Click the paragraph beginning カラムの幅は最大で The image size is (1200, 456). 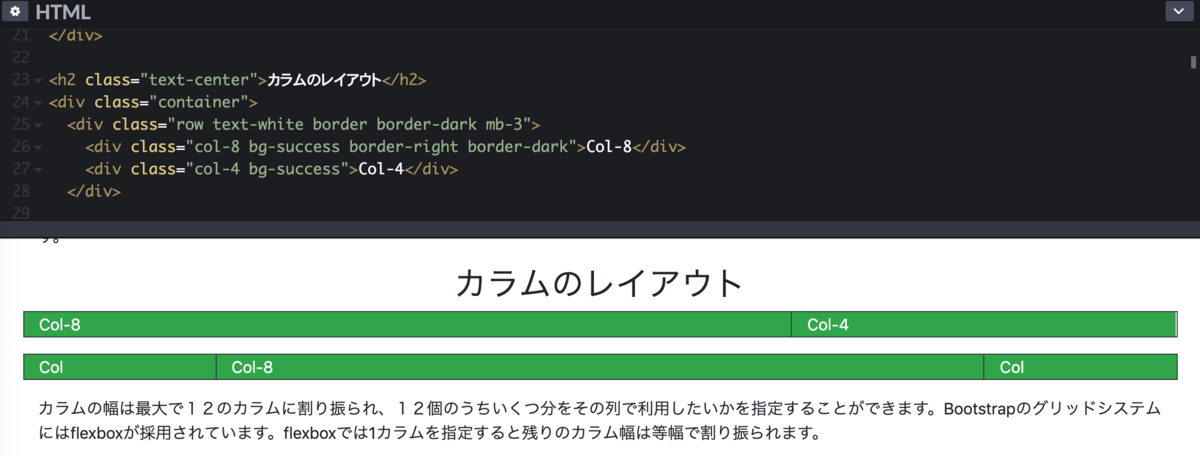click(x=600, y=421)
